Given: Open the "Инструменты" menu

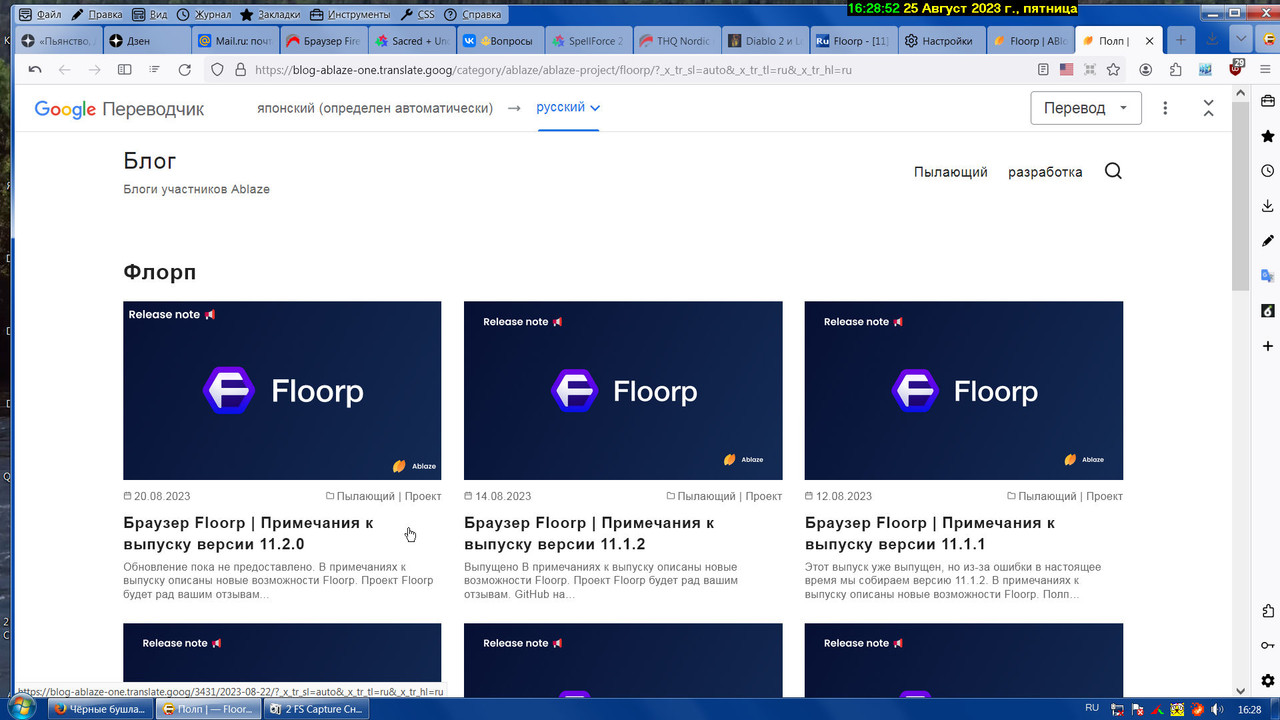Looking at the screenshot, I should pyautogui.click(x=350, y=15).
